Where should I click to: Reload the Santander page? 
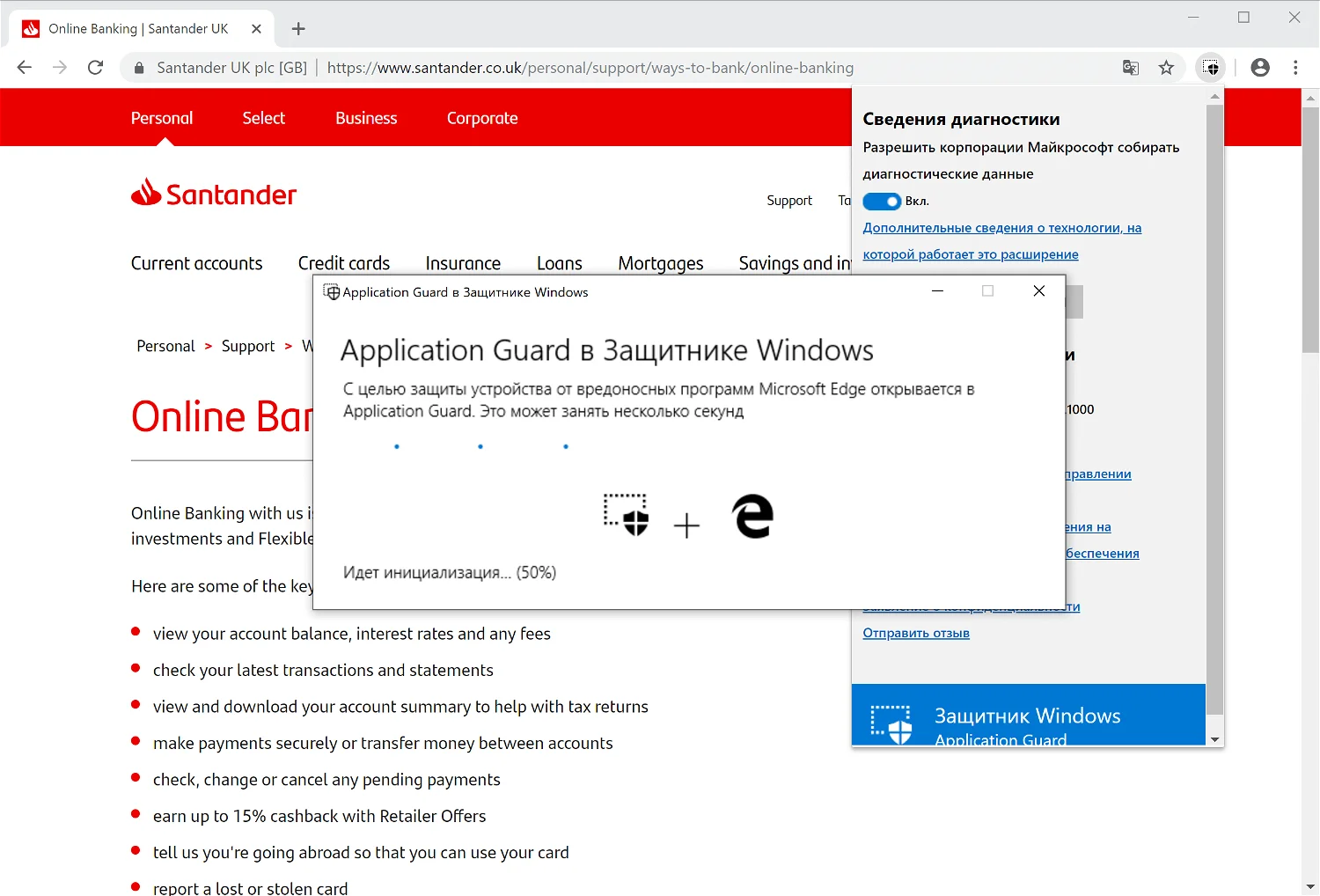coord(96,68)
